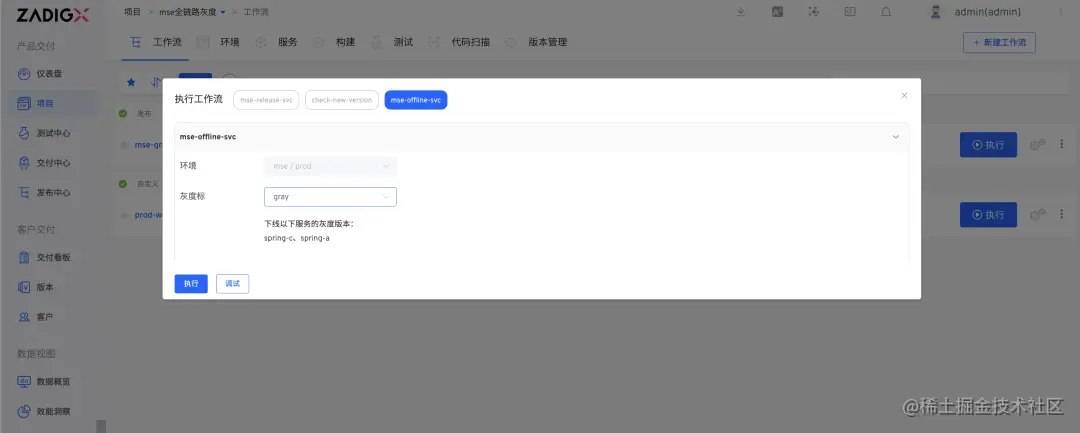The image size is (1080, 433).
Task: Click the 项目 breadcrumb link
Action: click(x=132, y=12)
